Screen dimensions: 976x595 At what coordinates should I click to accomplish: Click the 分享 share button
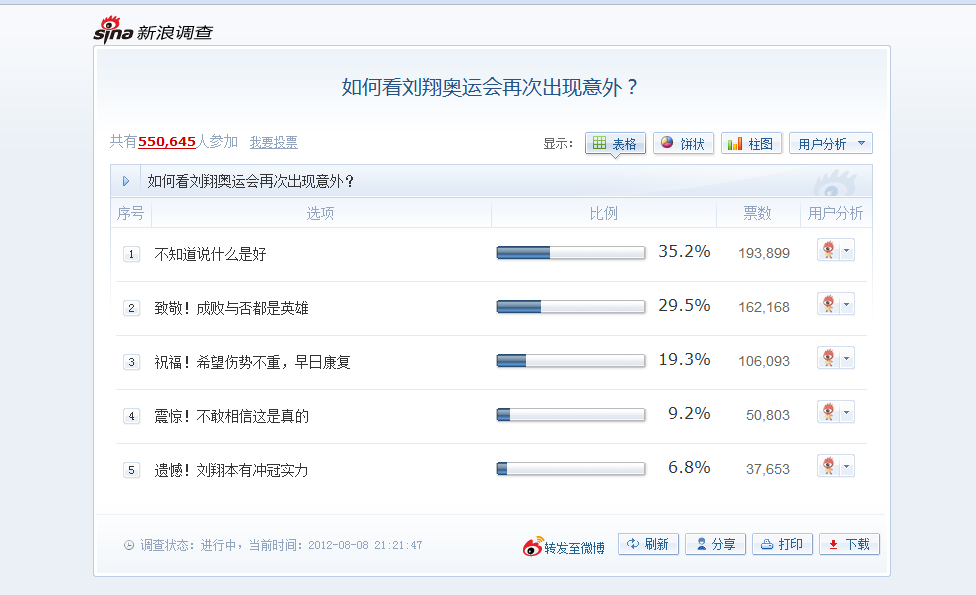[x=715, y=544]
